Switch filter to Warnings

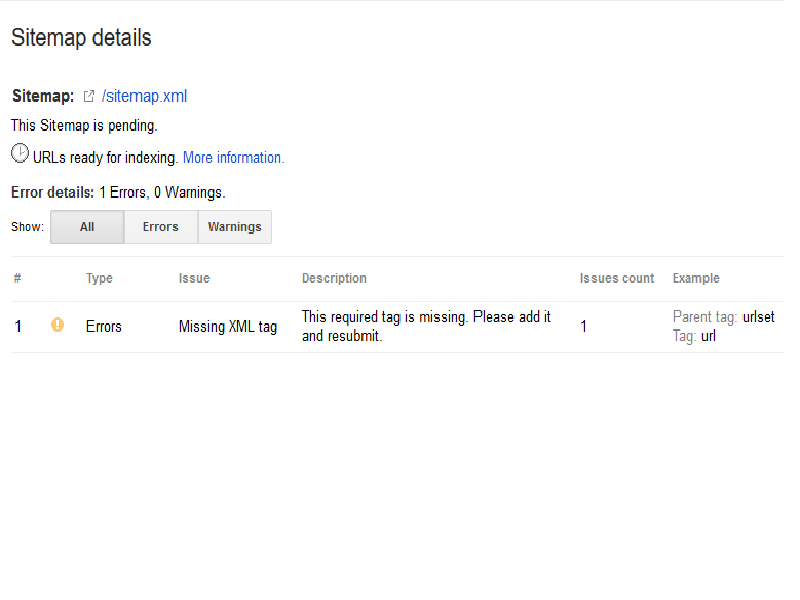coord(234,227)
